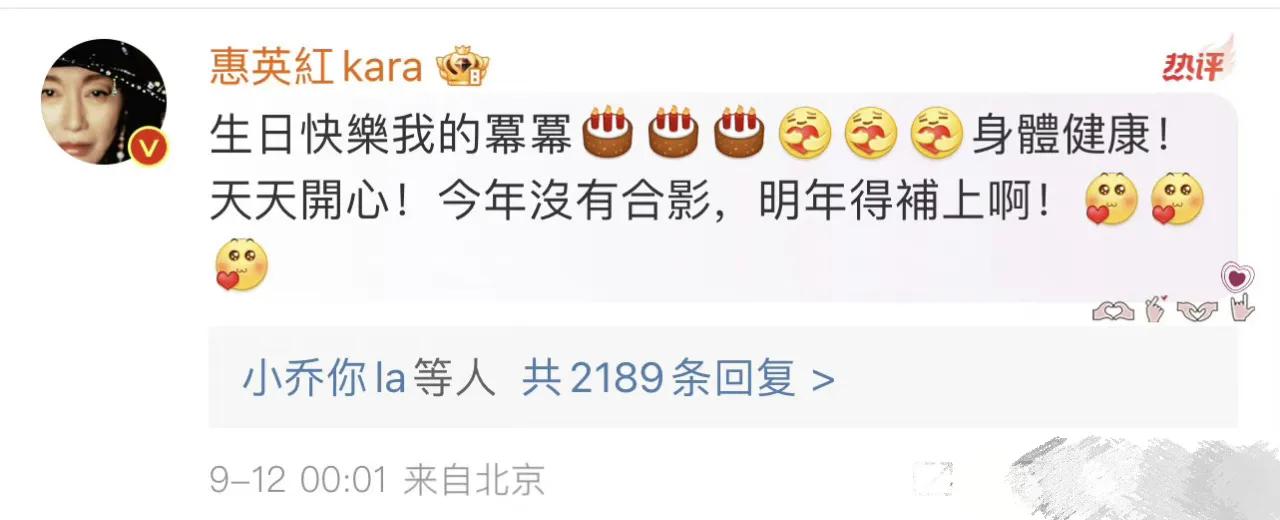Tap the third hugging heart emoji

pyautogui.click(x=938, y=133)
